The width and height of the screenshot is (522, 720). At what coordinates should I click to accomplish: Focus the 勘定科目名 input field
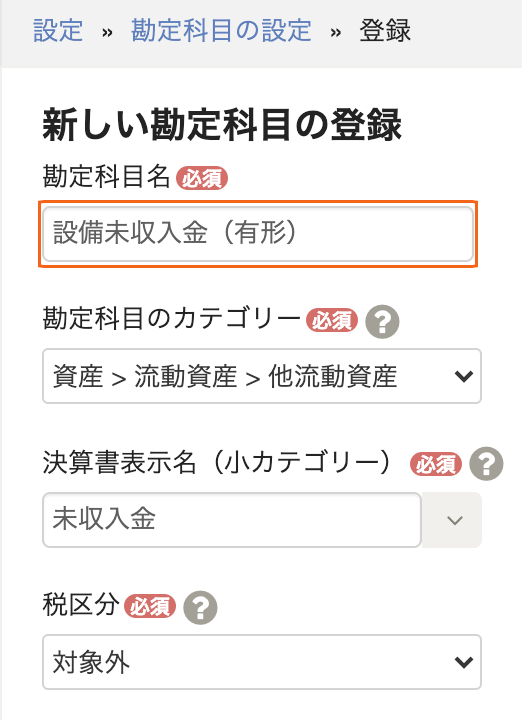tap(258, 234)
